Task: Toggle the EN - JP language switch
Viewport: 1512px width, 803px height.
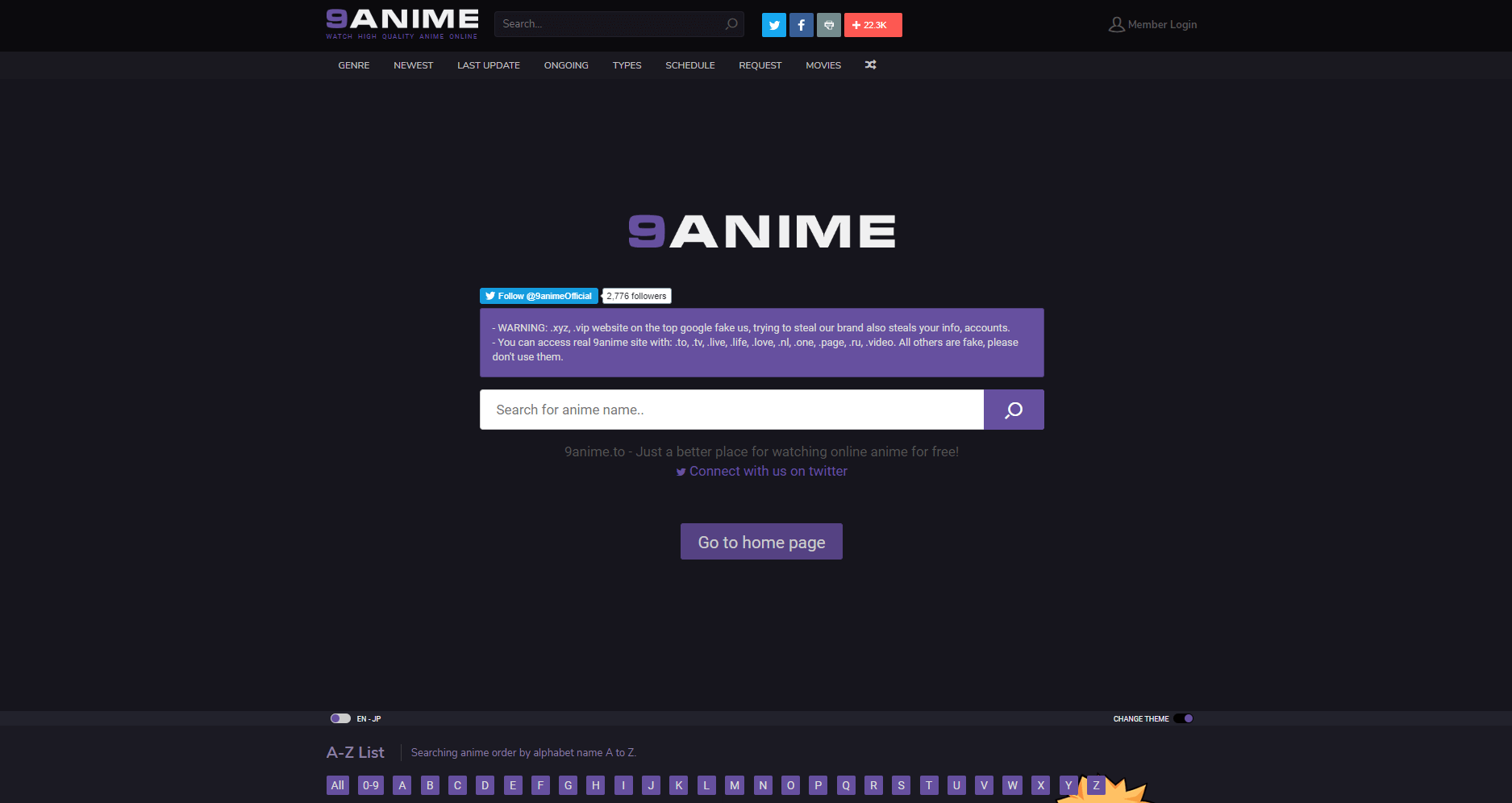Action: pyautogui.click(x=340, y=718)
